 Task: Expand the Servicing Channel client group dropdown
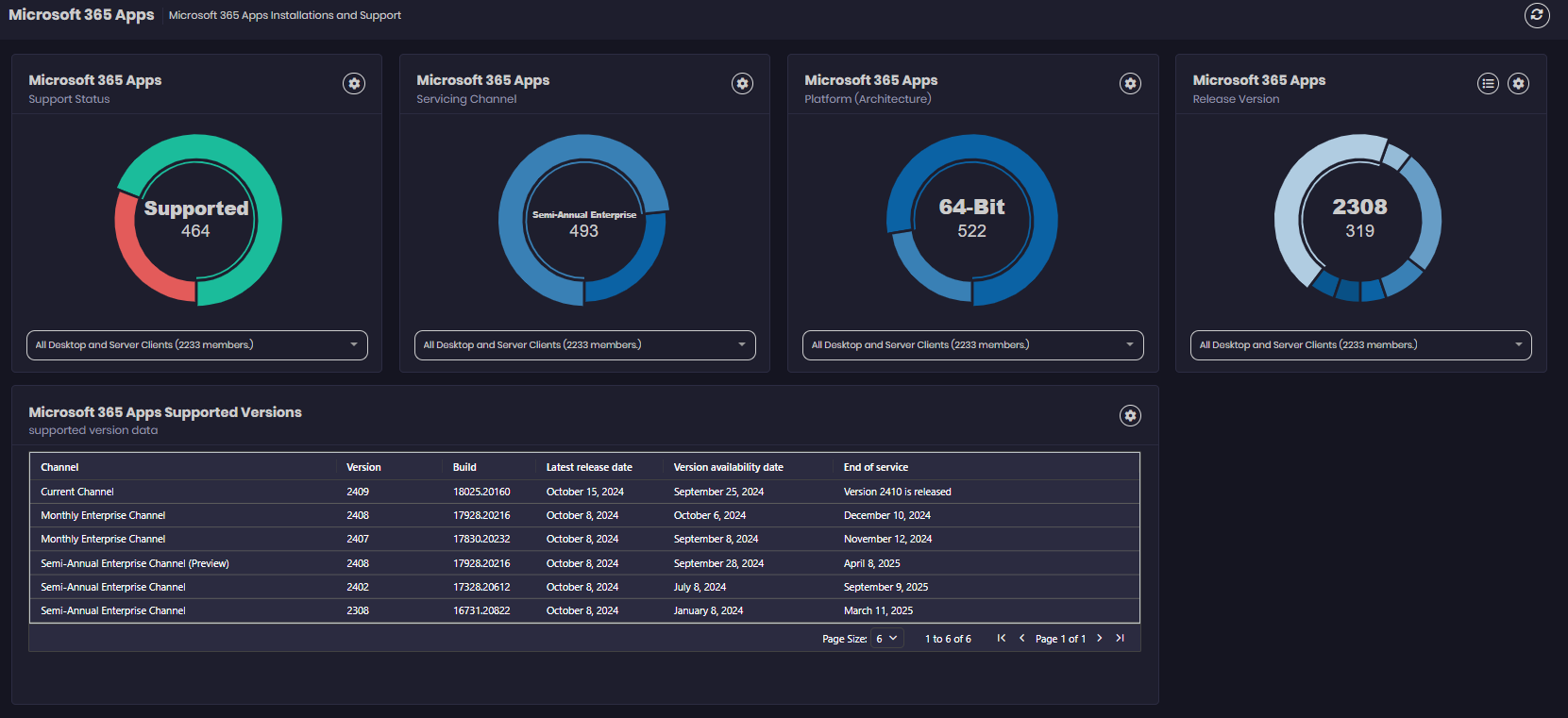point(584,345)
